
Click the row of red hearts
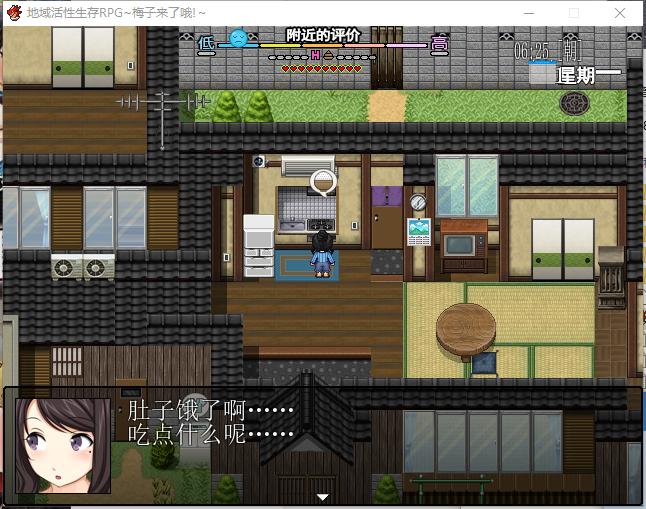point(321,69)
